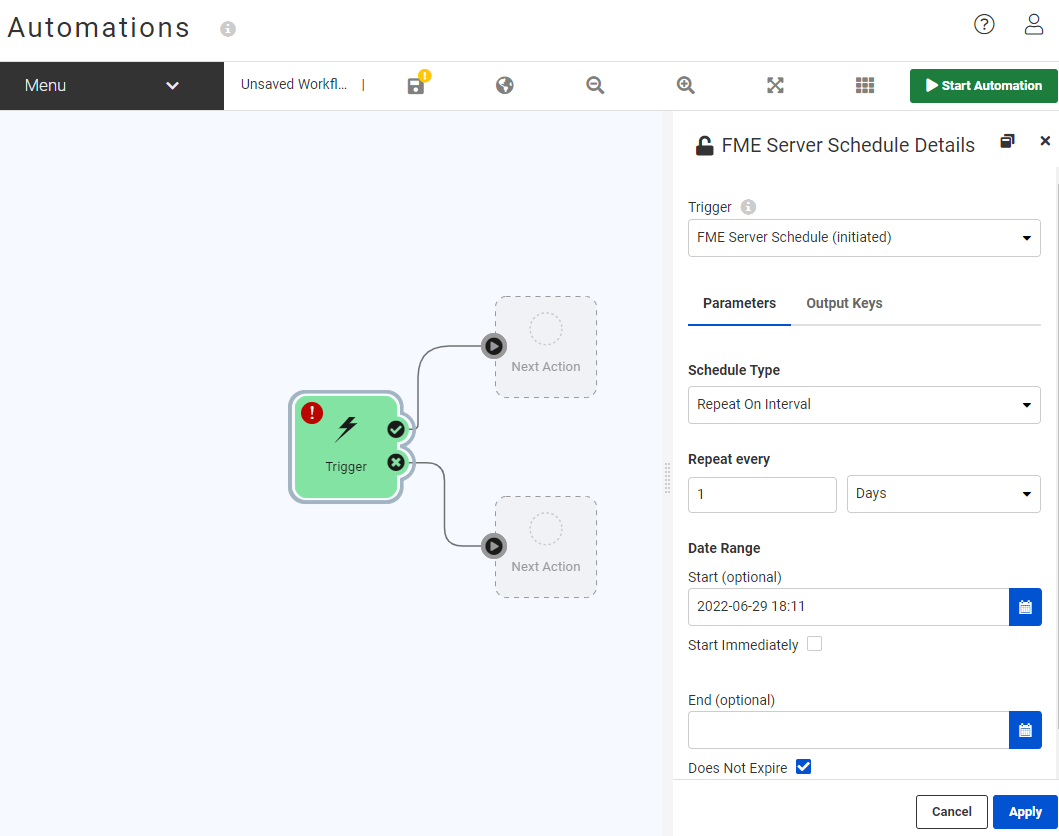Screen dimensions: 1059x836
Task: Open the Menu dropdown in the toolbar
Action: (x=110, y=86)
